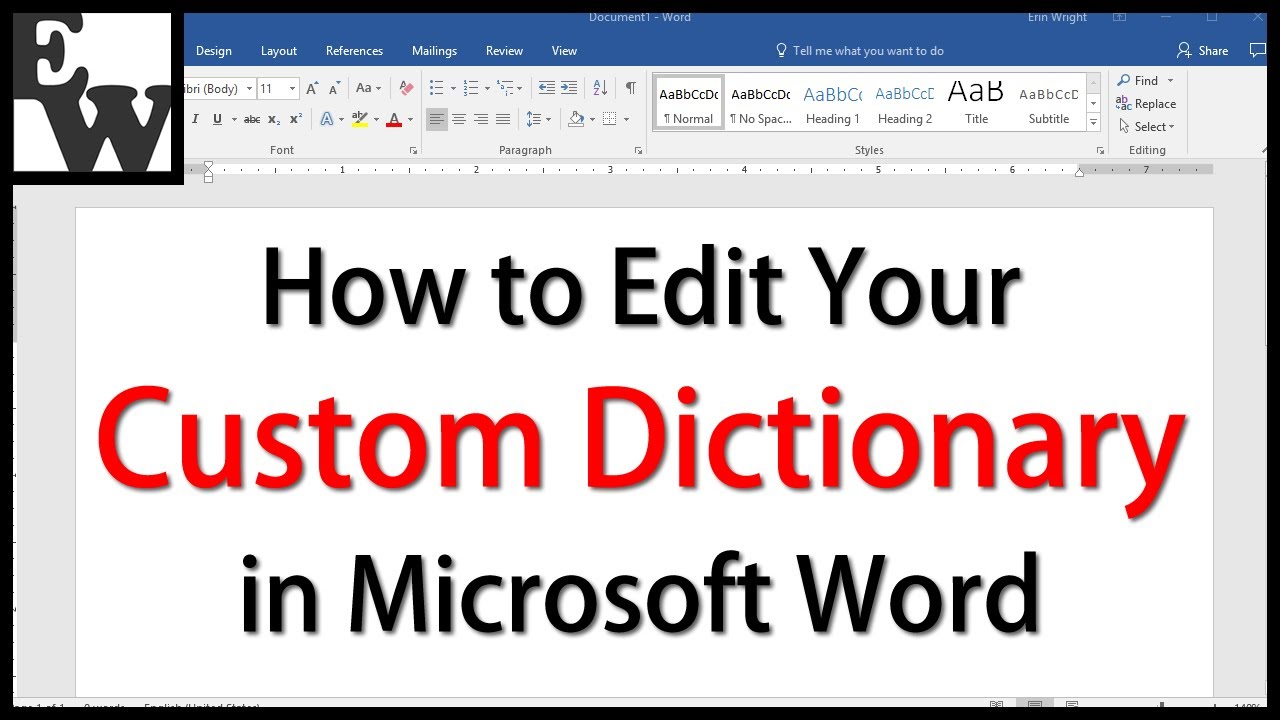Align text left
Viewport: 1280px width, 720px height.
[437, 119]
